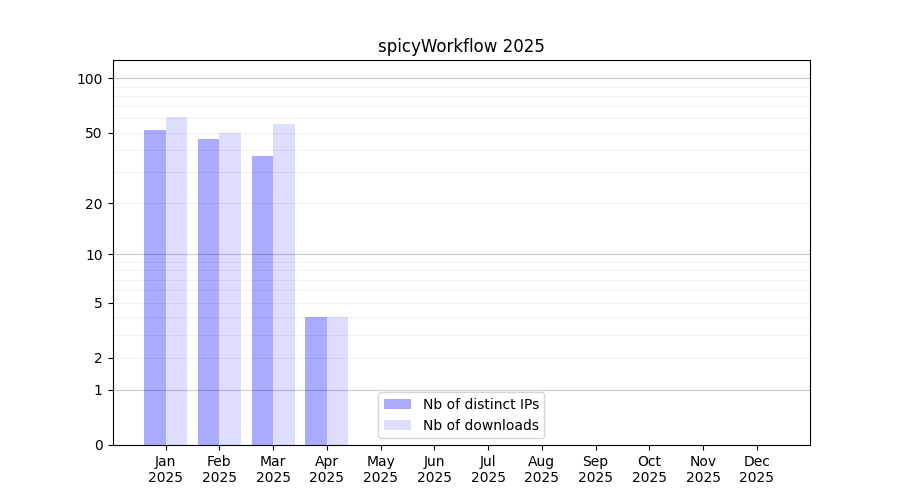Click the chart title spicyWorkflow 2025

(x=461, y=46)
